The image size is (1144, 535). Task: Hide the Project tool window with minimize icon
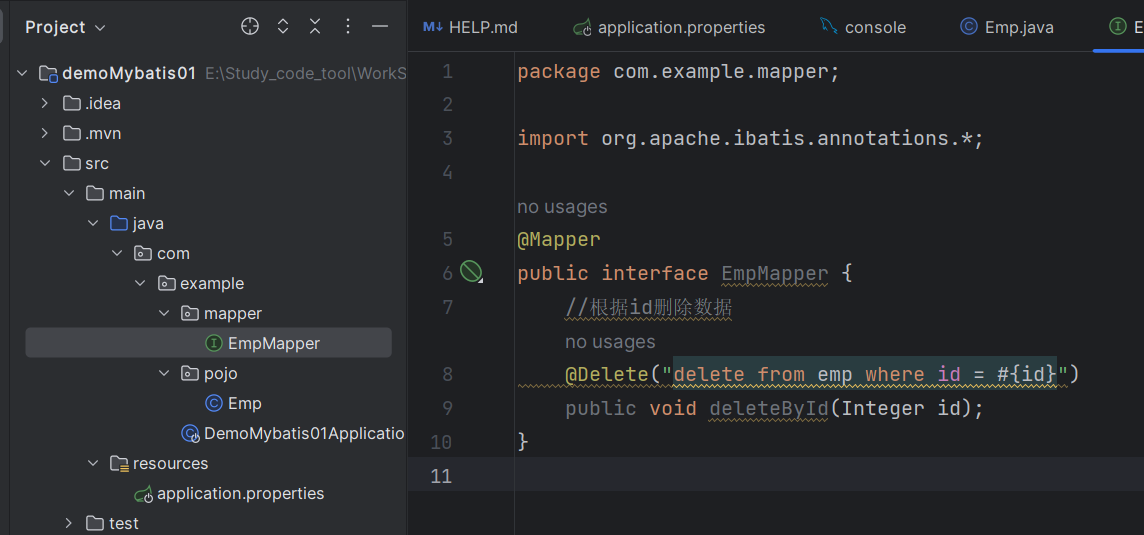[380, 27]
